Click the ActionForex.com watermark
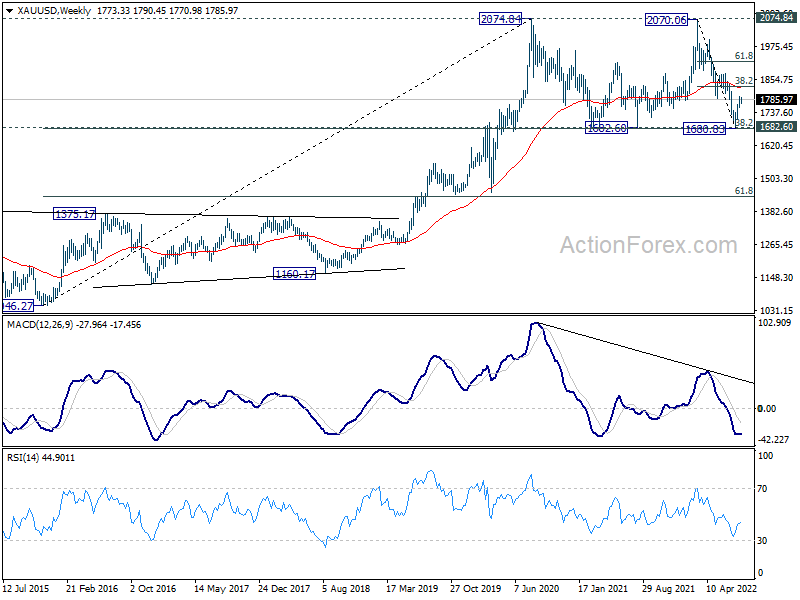800x600 pixels. pyautogui.click(x=648, y=245)
